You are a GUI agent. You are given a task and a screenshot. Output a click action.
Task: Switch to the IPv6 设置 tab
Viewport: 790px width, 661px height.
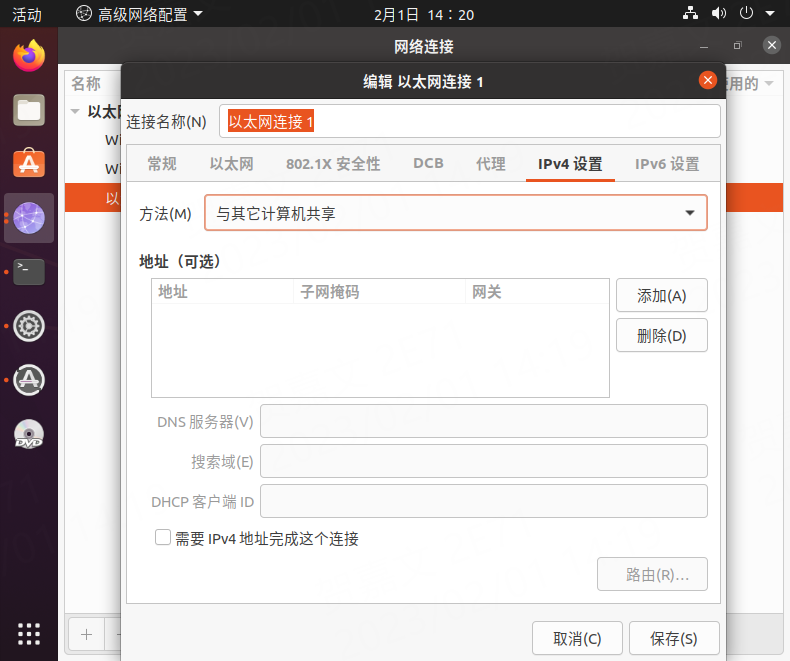(667, 164)
